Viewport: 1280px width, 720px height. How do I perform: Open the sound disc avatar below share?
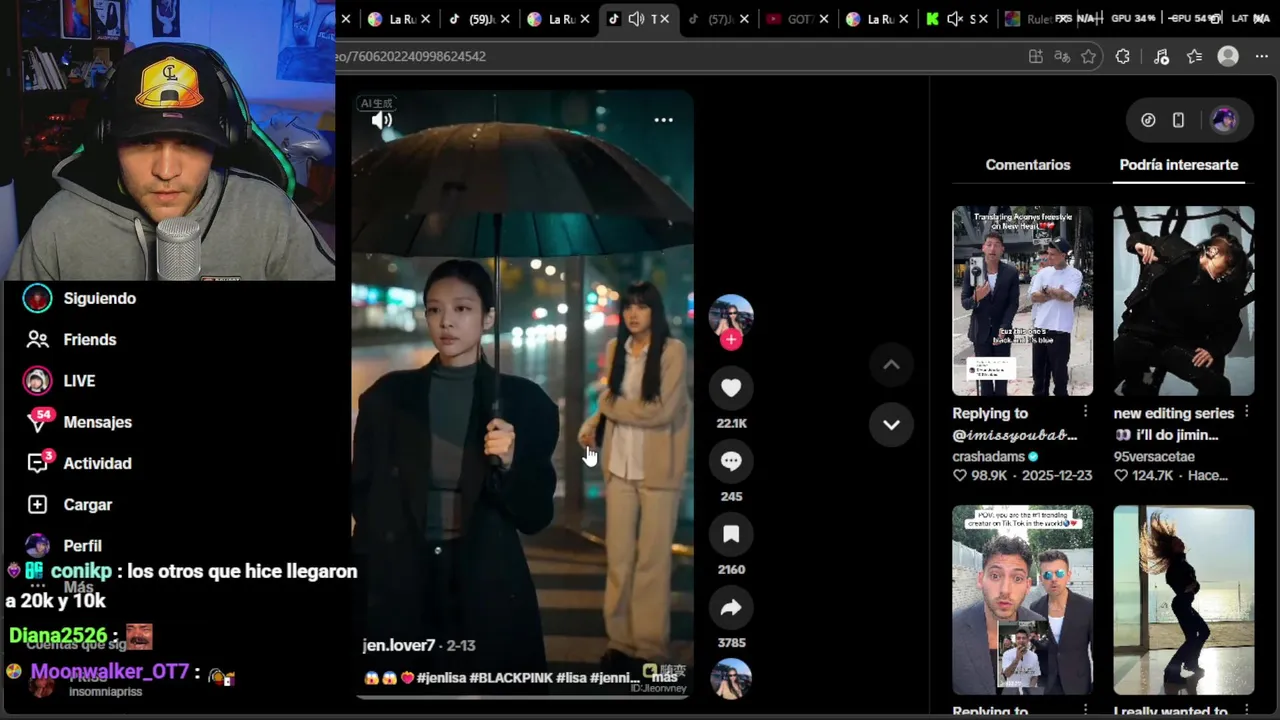tap(731, 680)
